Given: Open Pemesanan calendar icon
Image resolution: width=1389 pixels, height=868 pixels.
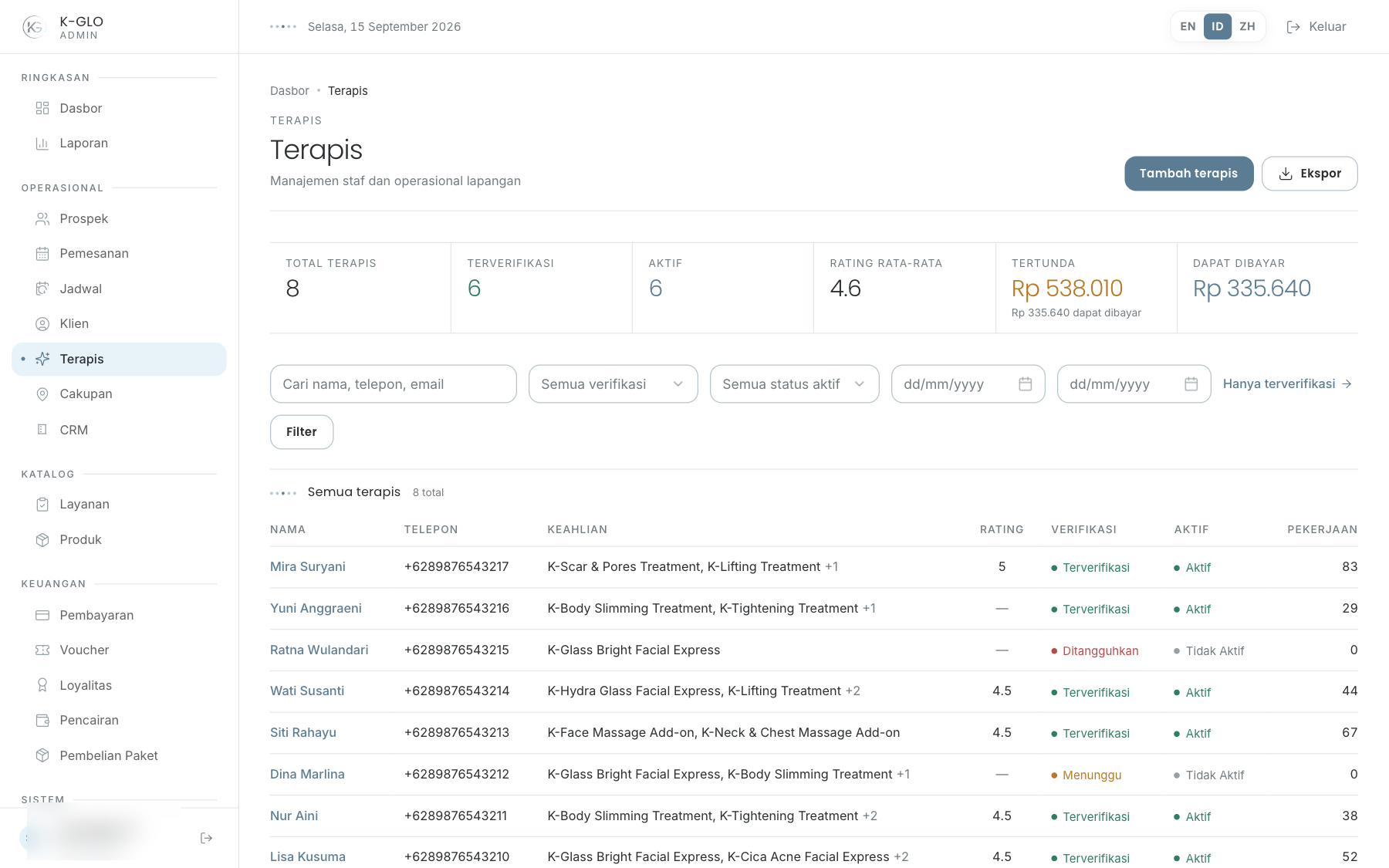Looking at the screenshot, I should pos(42,254).
